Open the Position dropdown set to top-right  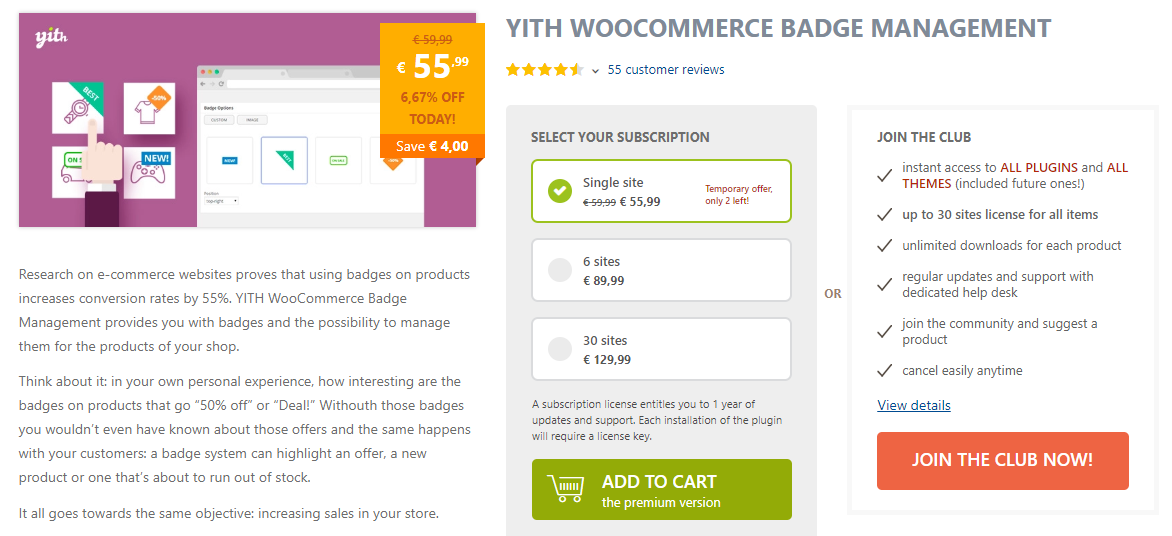(221, 201)
